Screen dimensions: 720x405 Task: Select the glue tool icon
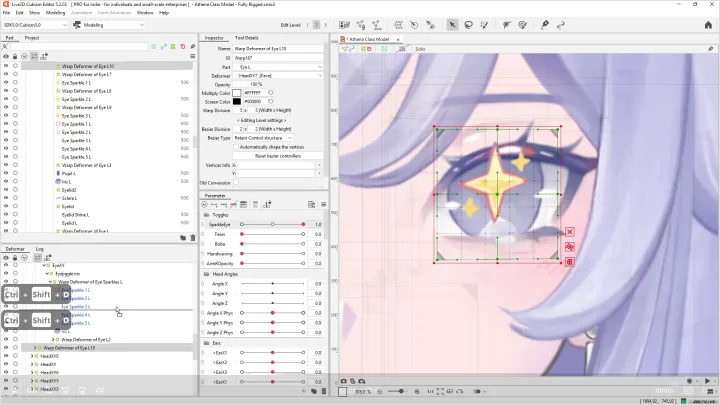click(545, 25)
